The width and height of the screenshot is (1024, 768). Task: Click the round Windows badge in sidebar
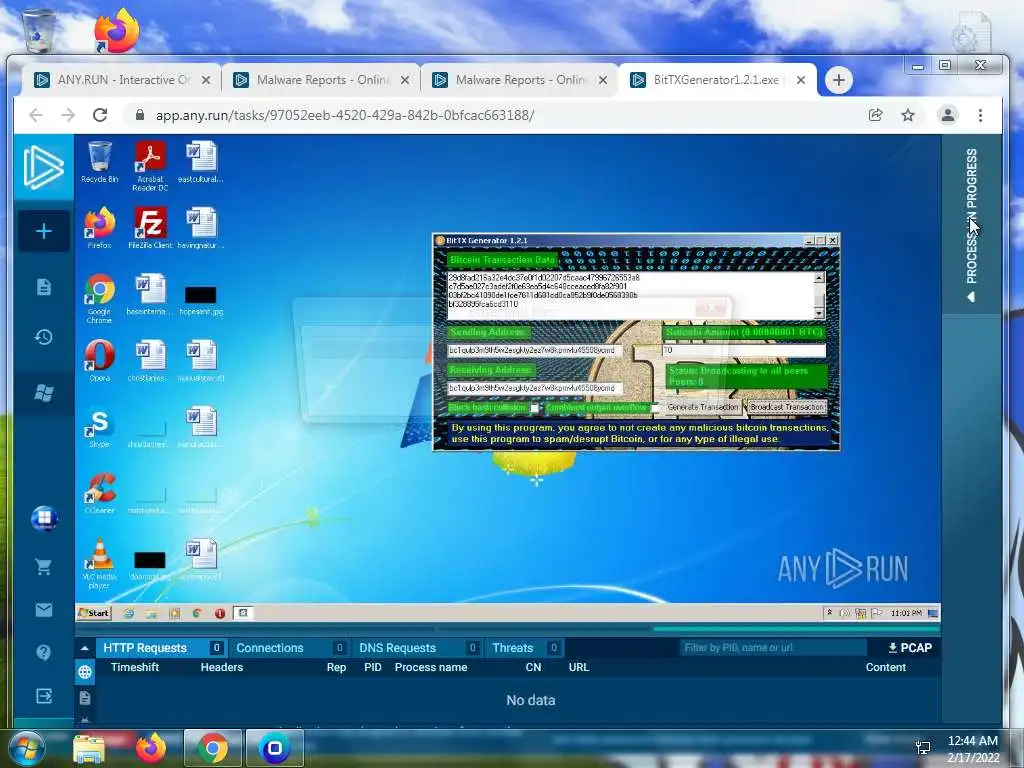tap(44, 519)
